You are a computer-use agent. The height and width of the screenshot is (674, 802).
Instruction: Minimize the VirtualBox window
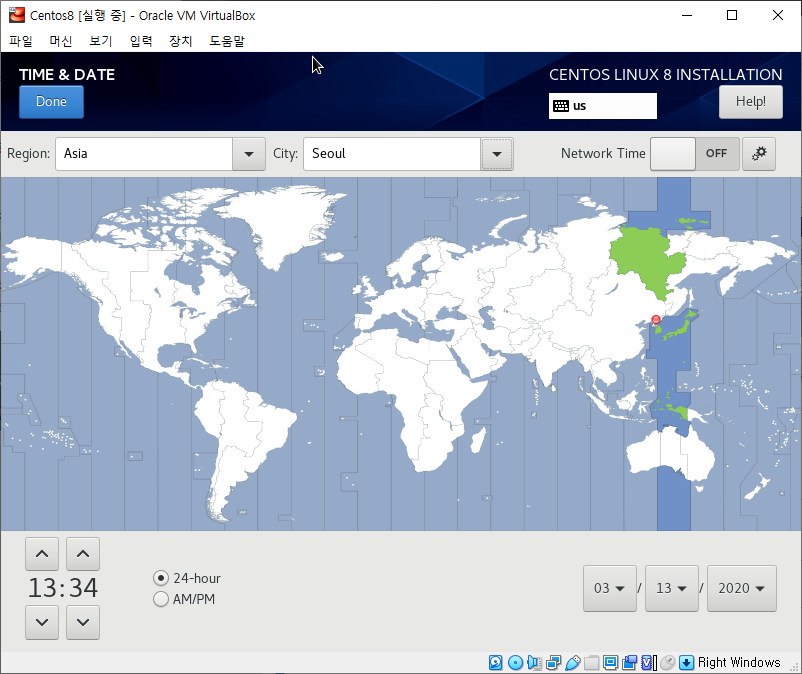pyautogui.click(x=687, y=15)
